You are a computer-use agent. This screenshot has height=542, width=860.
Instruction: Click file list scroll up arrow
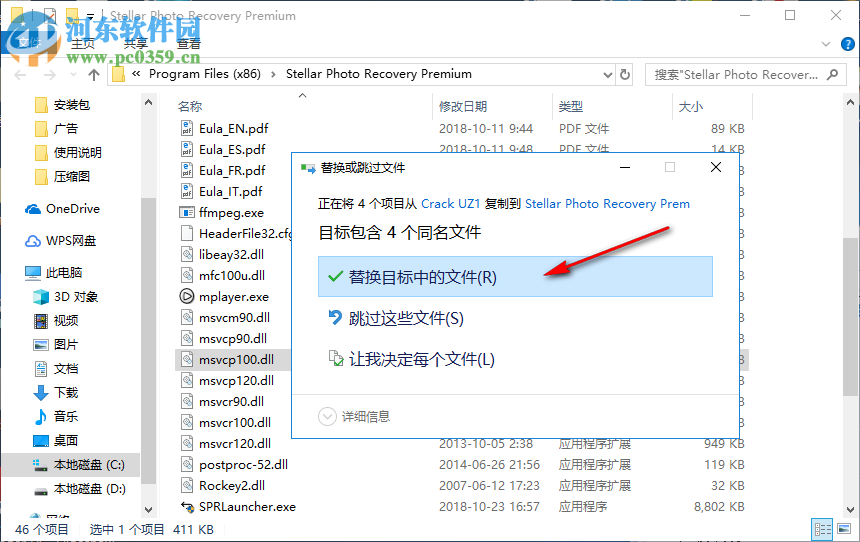pos(850,102)
